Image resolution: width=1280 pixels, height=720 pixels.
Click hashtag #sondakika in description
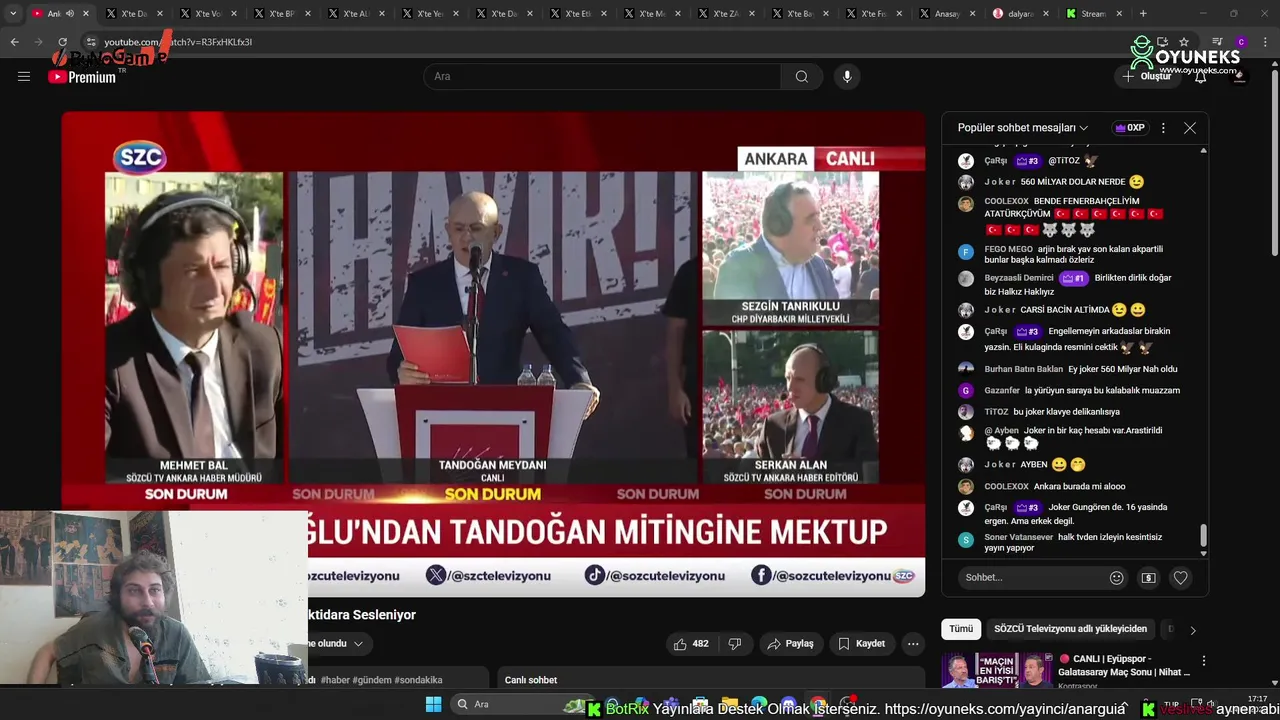pos(418,680)
